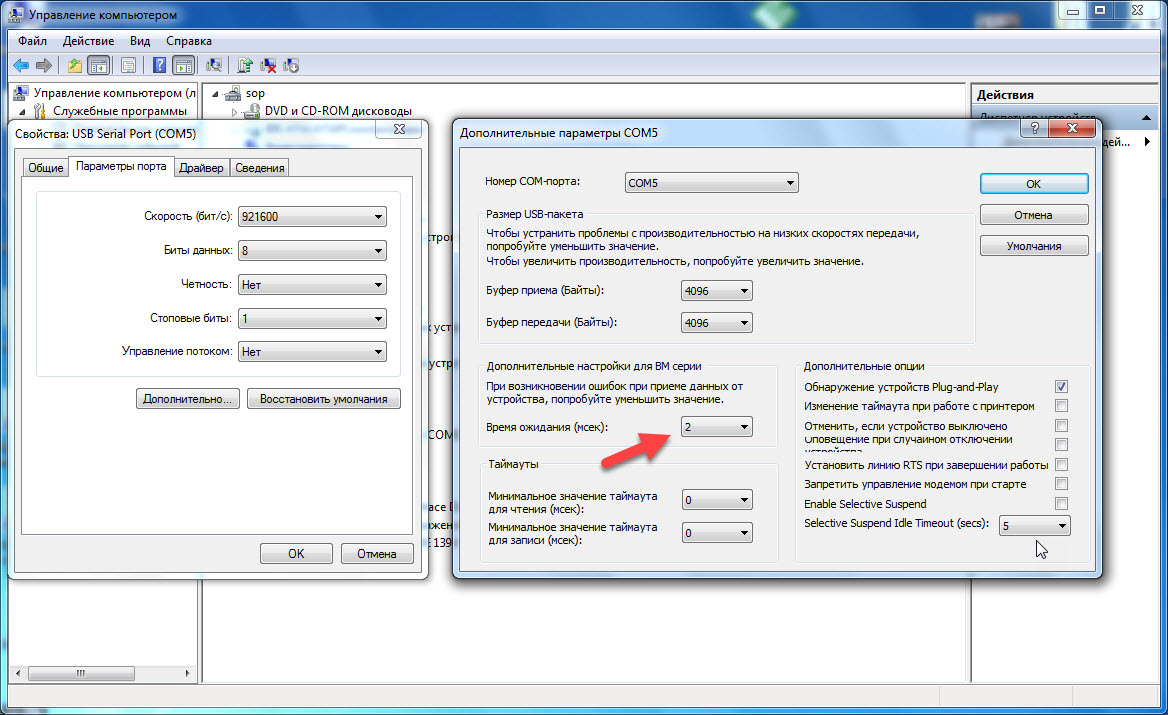The width and height of the screenshot is (1168, 715).
Task: Open the Буфер приема dropdown
Action: point(717,290)
